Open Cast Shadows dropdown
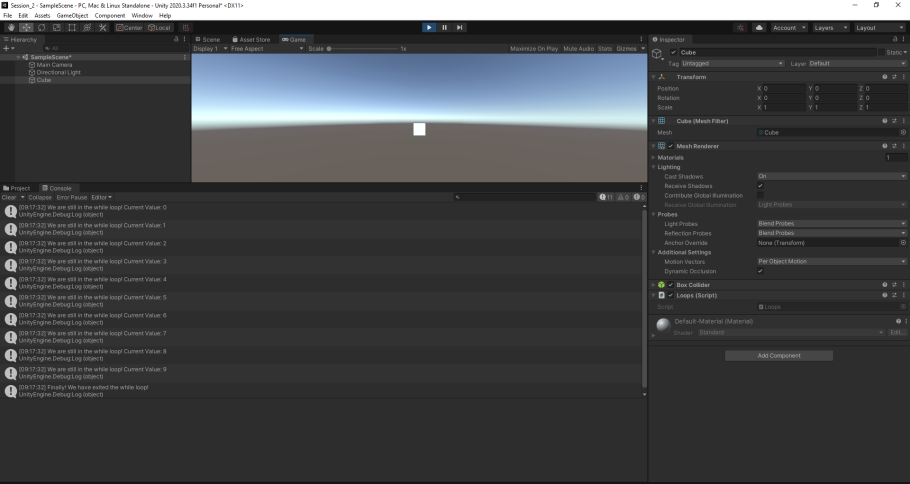This screenshot has width=910, height=484. point(832,176)
